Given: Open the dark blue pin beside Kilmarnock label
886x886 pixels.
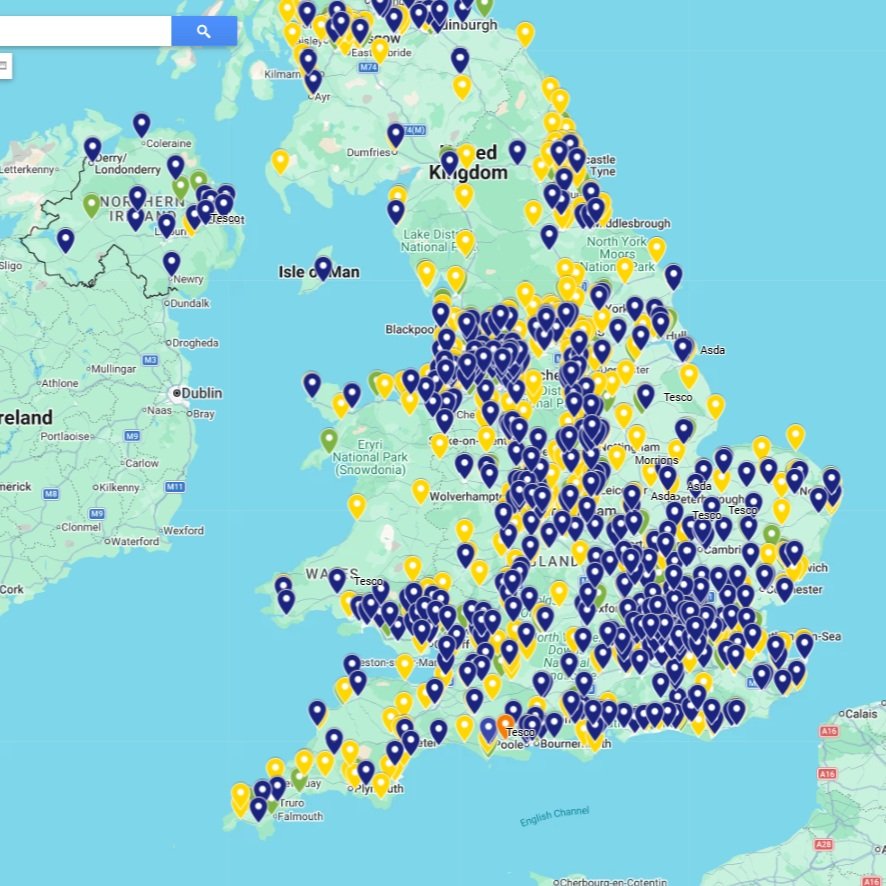Looking at the screenshot, I should 308,61.
